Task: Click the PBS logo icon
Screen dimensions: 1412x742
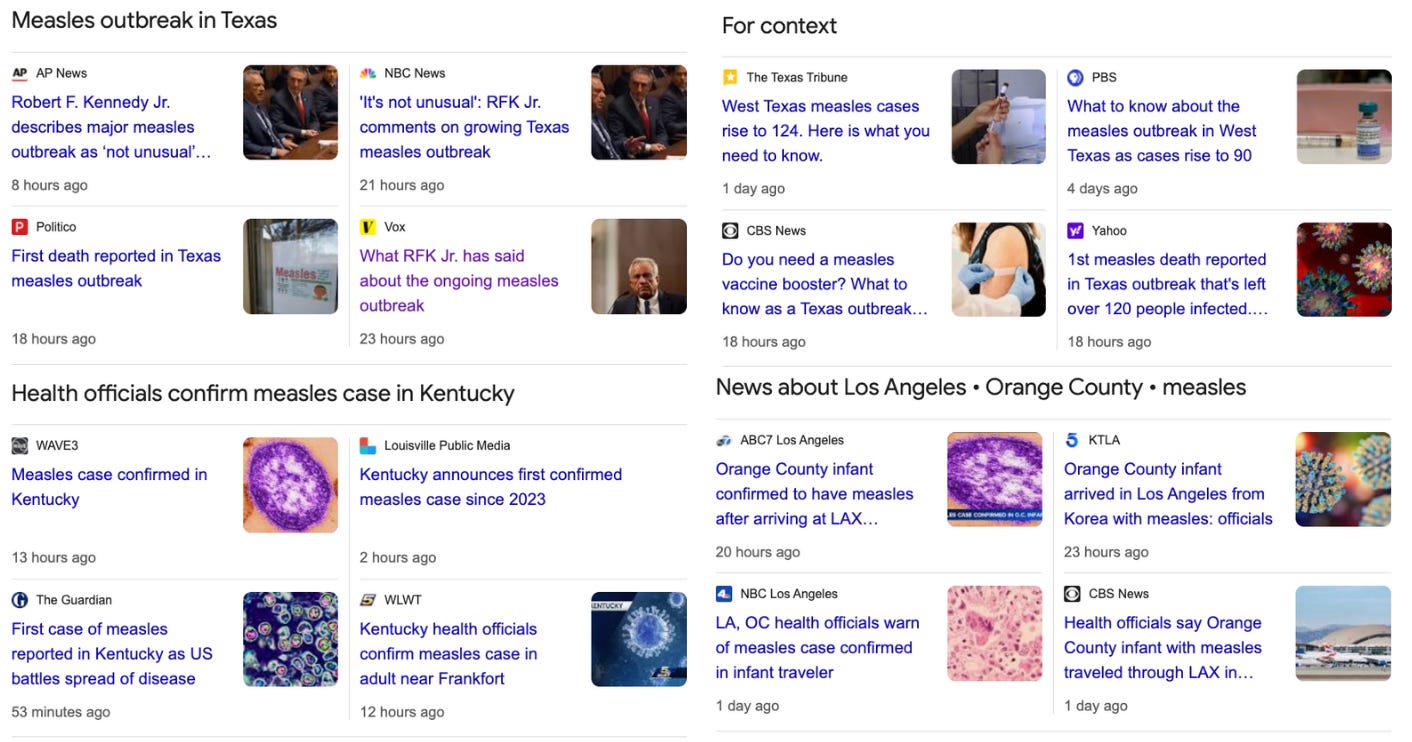Action: (1076, 77)
